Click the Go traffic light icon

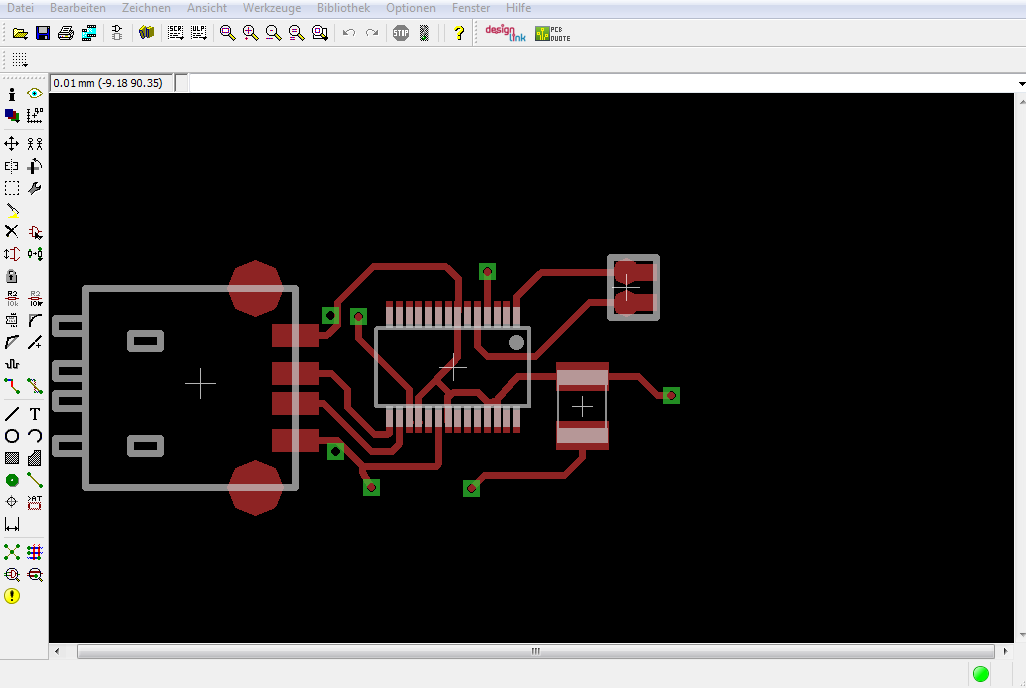(424, 33)
